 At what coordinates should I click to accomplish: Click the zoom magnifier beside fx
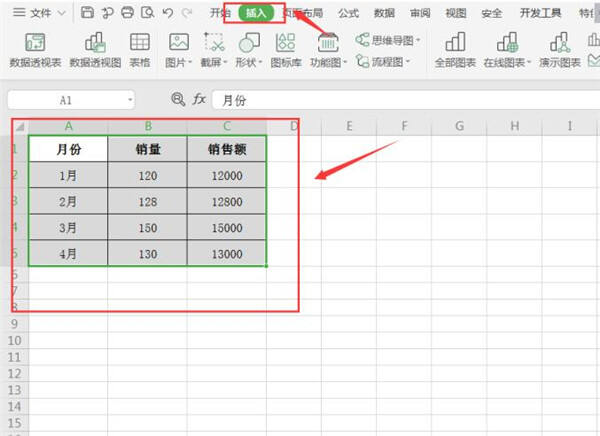(178, 100)
